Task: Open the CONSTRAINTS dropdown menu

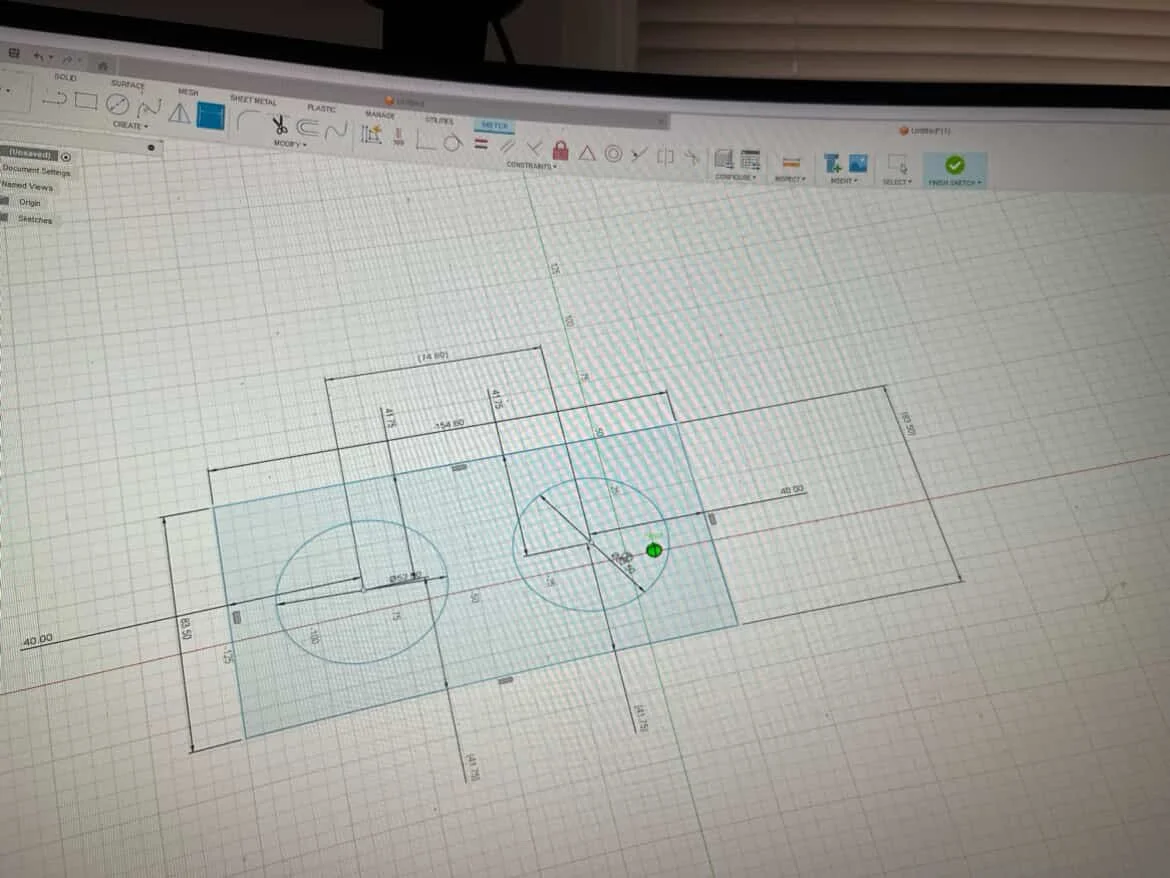Action: [x=531, y=166]
